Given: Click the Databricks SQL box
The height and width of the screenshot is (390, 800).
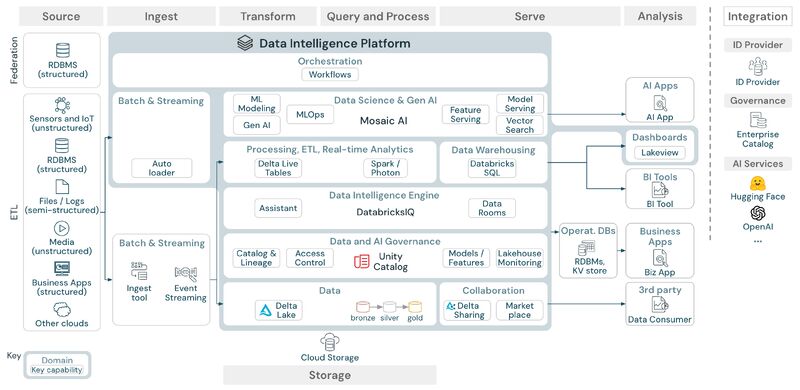Looking at the screenshot, I should pyautogui.click(x=492, y=168).
